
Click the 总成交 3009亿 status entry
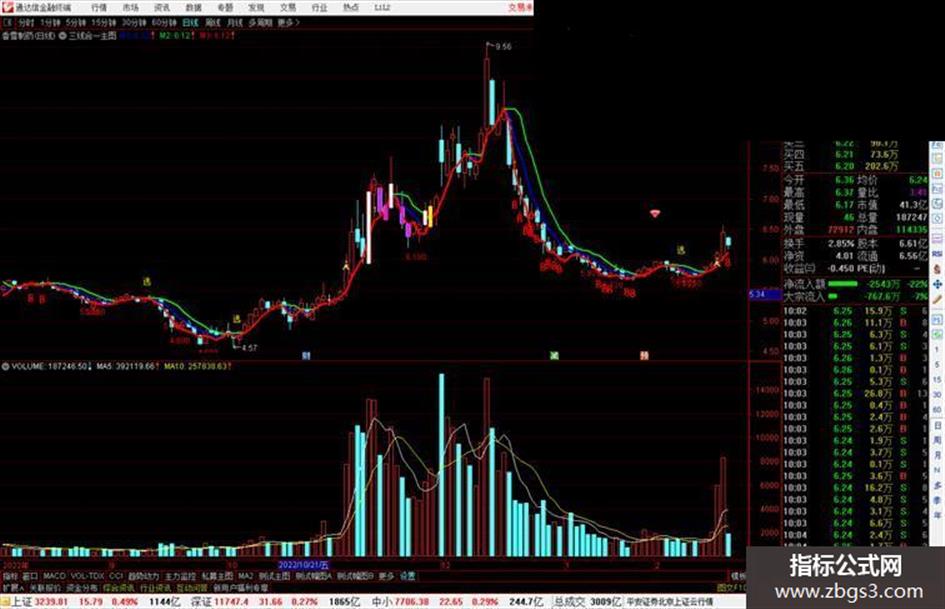[x=588, y=602]
